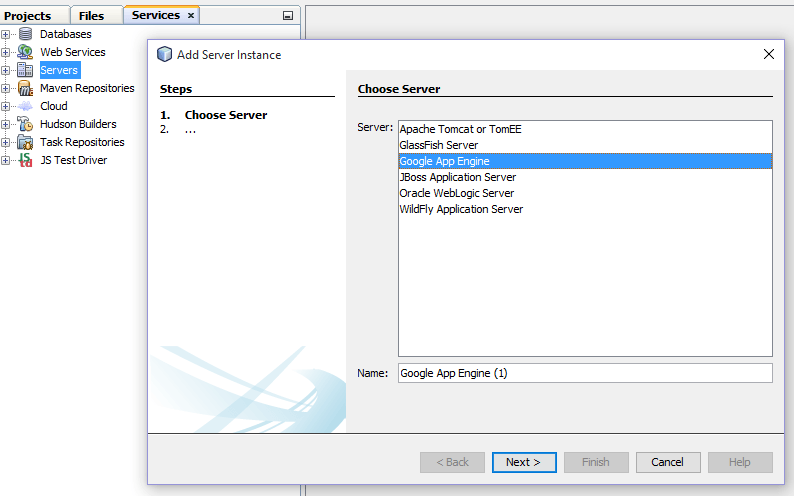Click the Databases icon in Services tree
Viewport: 794px width, 496px height.
25,34
